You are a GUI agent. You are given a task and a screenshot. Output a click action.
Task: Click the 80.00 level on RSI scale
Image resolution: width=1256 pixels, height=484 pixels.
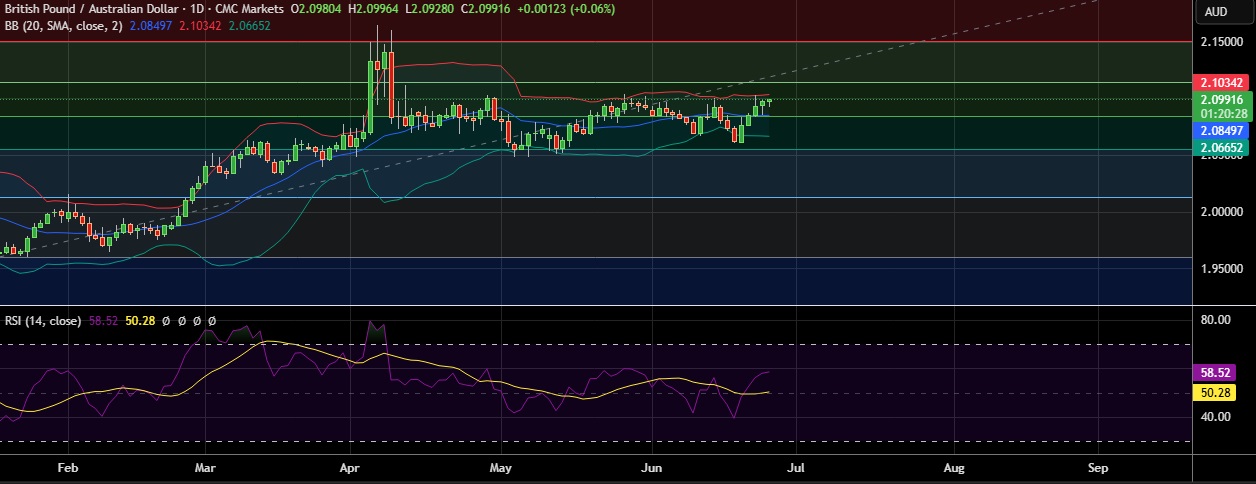[1215, 320]
